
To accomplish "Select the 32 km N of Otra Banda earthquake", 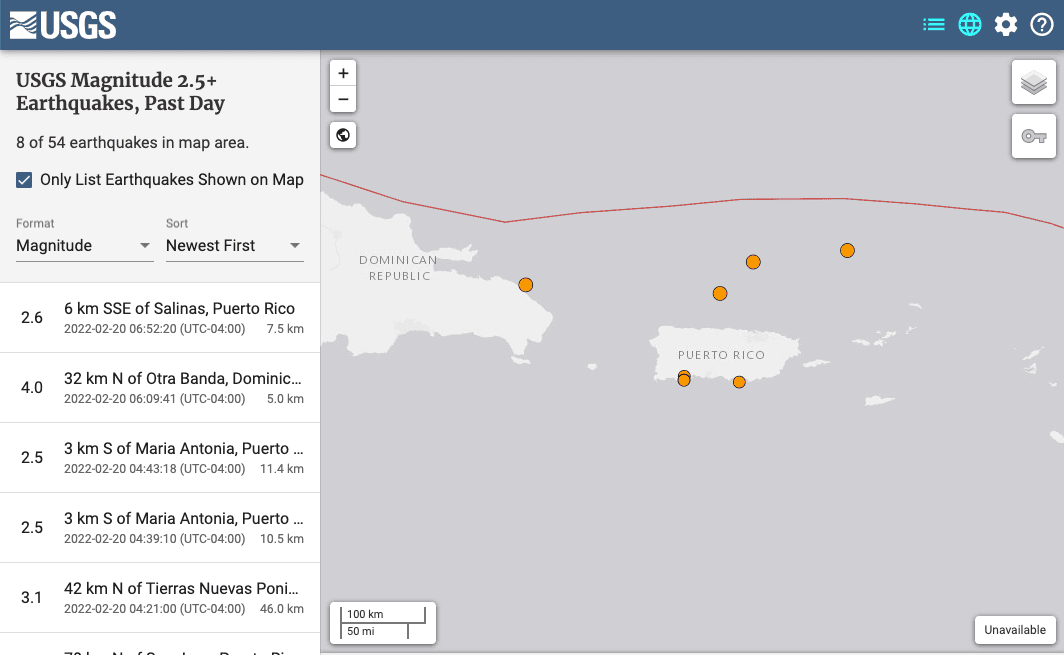I will click(160, 388).
